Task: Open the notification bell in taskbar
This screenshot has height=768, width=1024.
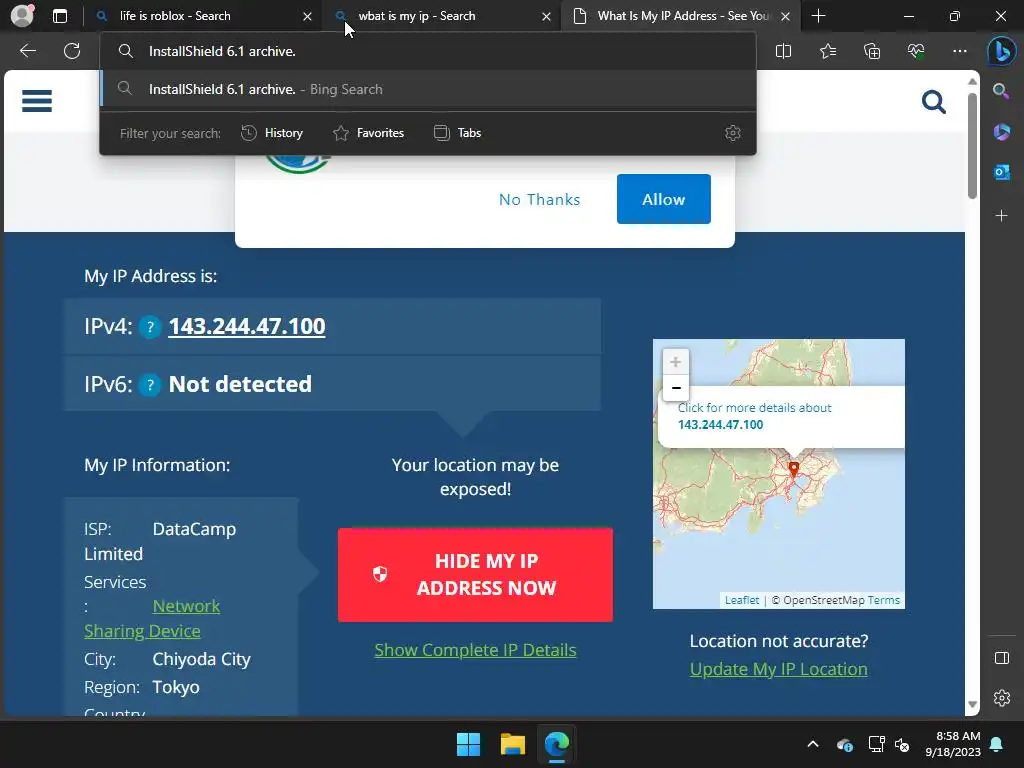Action: 997,744
